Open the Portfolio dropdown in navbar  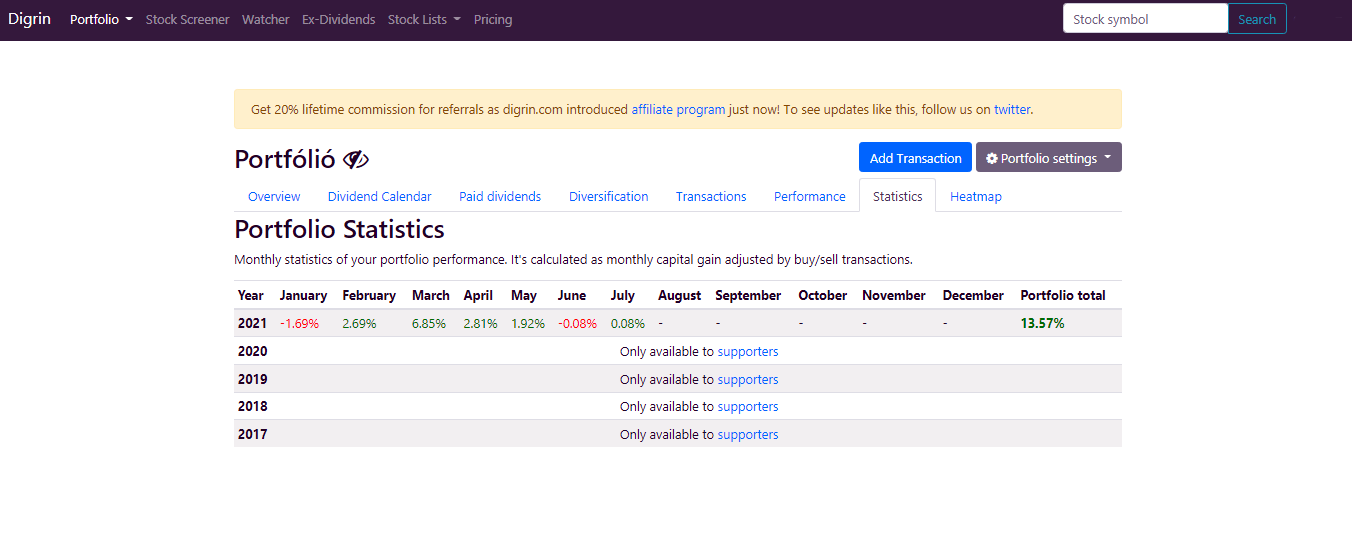101,19
